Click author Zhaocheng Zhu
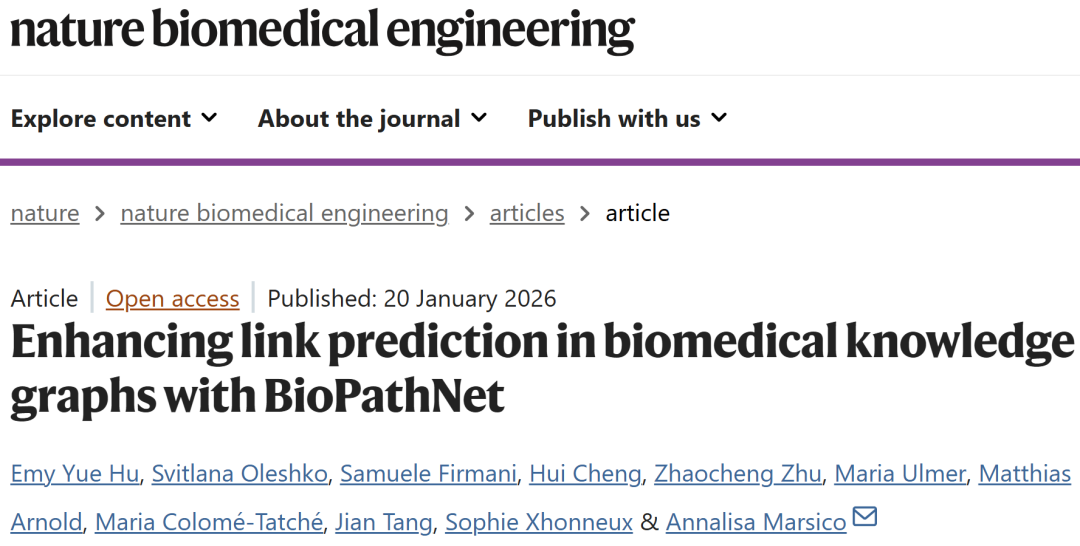This screenshot has width=1080, height=546. pos(737,474)
